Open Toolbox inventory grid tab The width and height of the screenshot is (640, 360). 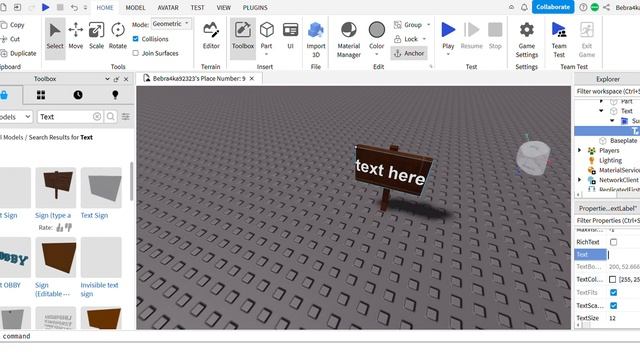(41, 95)
